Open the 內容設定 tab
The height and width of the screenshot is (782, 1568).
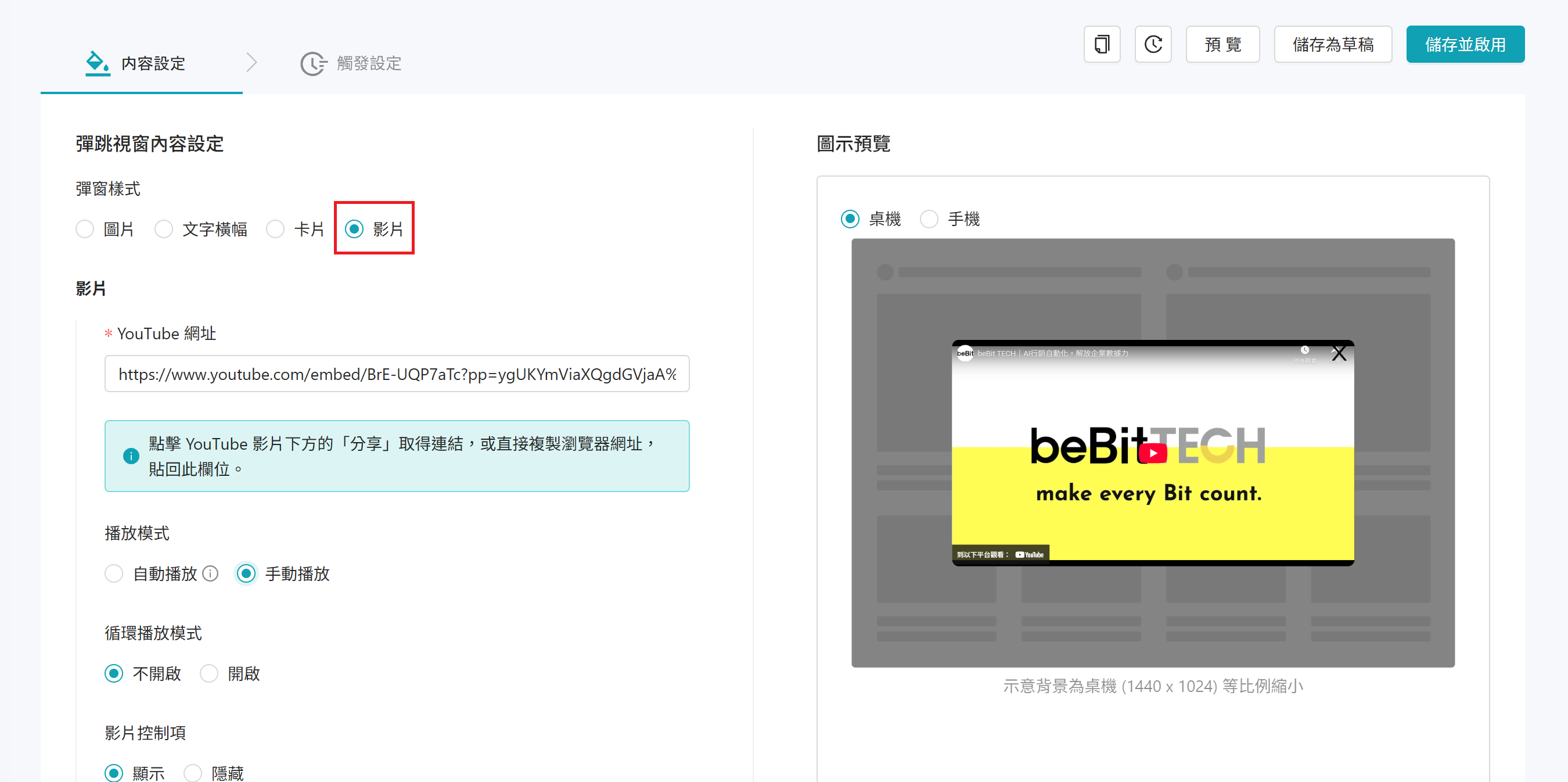(153, 63)
